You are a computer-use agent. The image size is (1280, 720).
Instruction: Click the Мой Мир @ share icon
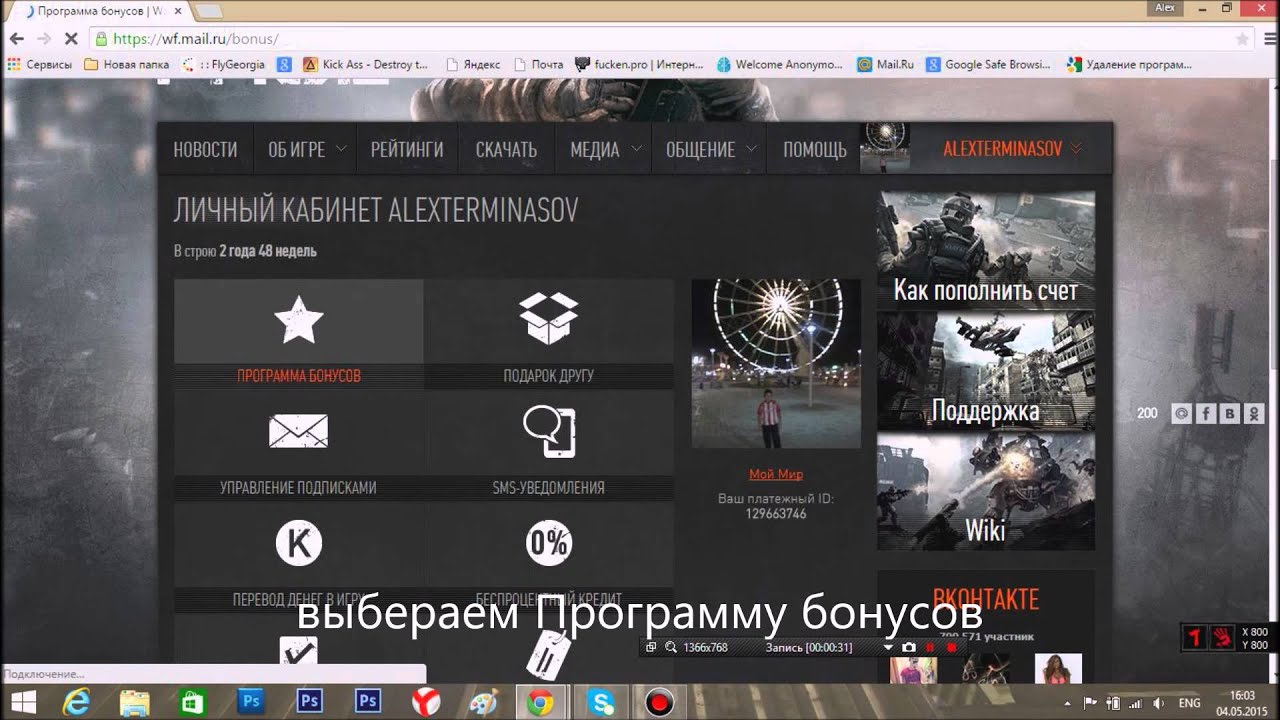[x=1182, y=413]
